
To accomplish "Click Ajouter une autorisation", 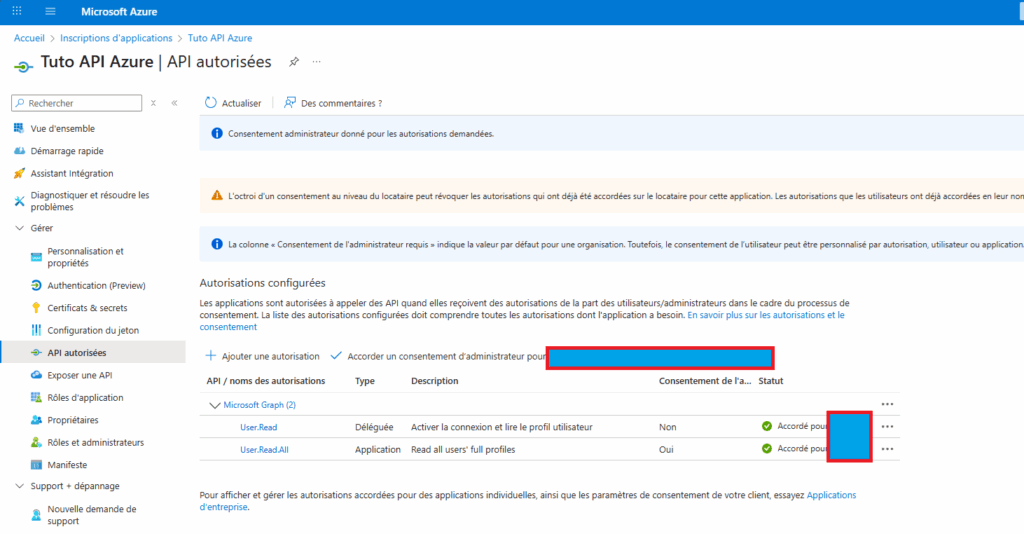I will 263,356.
